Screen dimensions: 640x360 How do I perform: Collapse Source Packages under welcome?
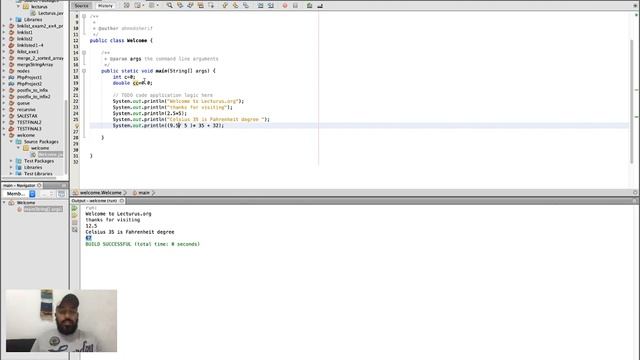pyautogui.click(x=11, y=142)
